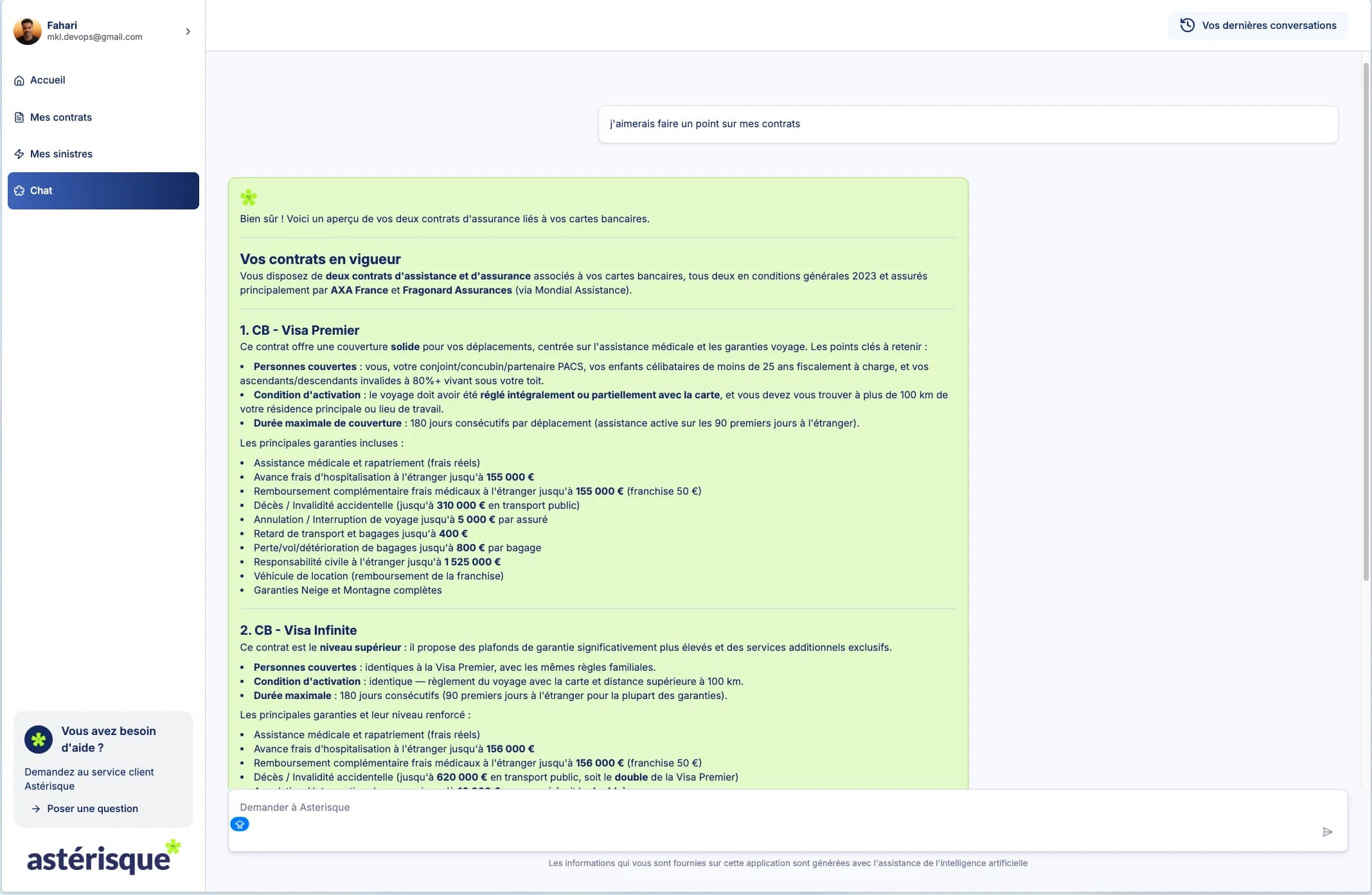Click the asterisk icon in help card
1372x895 pixels.
(x=39, y=740)
